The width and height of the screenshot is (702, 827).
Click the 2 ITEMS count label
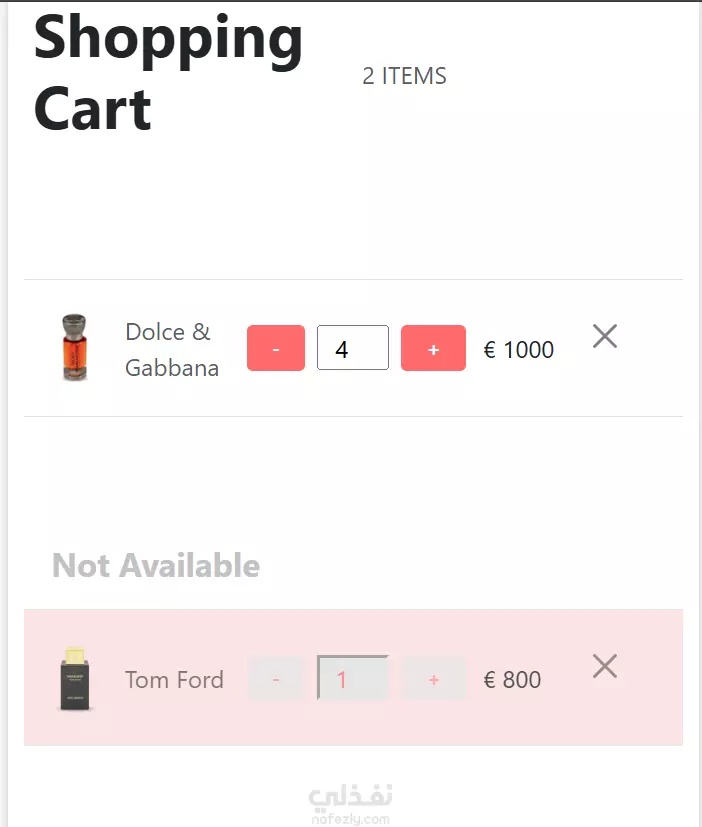405,76
